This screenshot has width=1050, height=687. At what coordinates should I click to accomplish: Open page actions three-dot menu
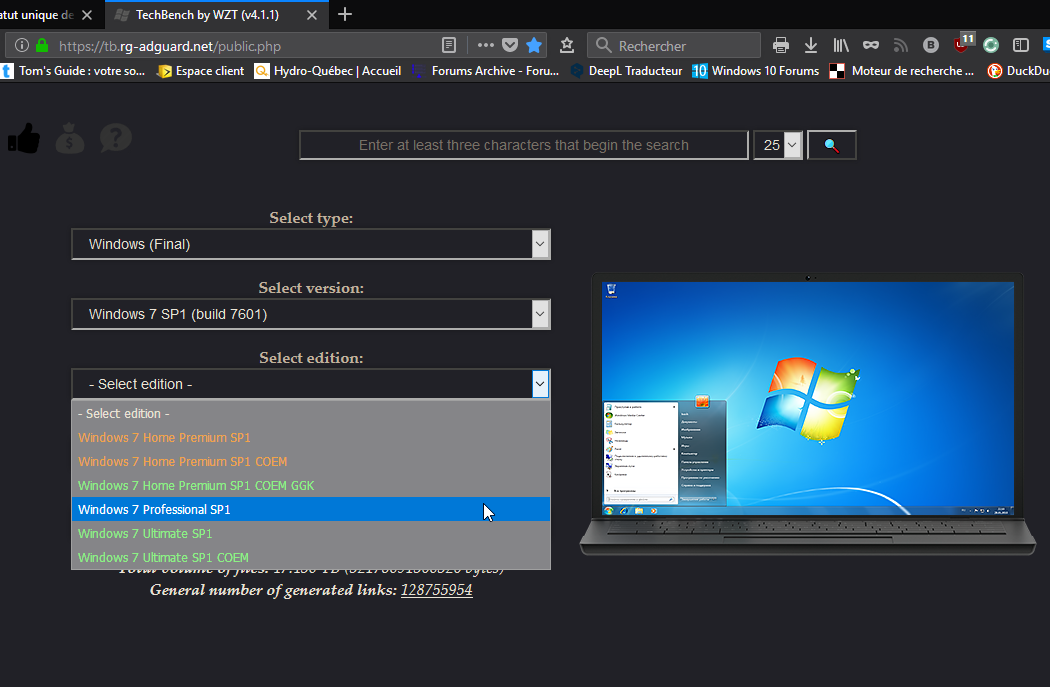pyautogui.click(x=485, y=46)
